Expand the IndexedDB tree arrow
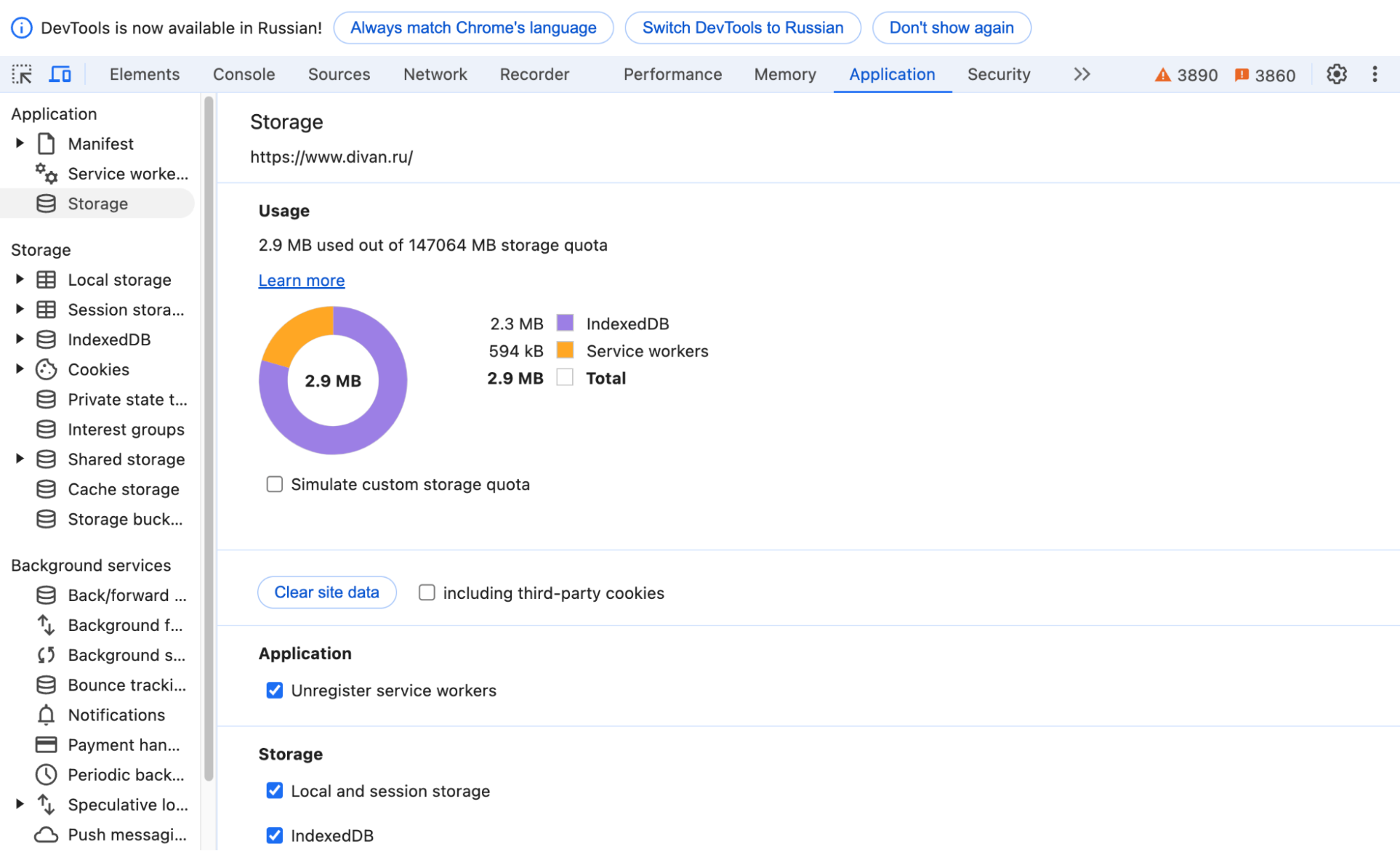Viewport: 1400px width, 851px height. 20,339
